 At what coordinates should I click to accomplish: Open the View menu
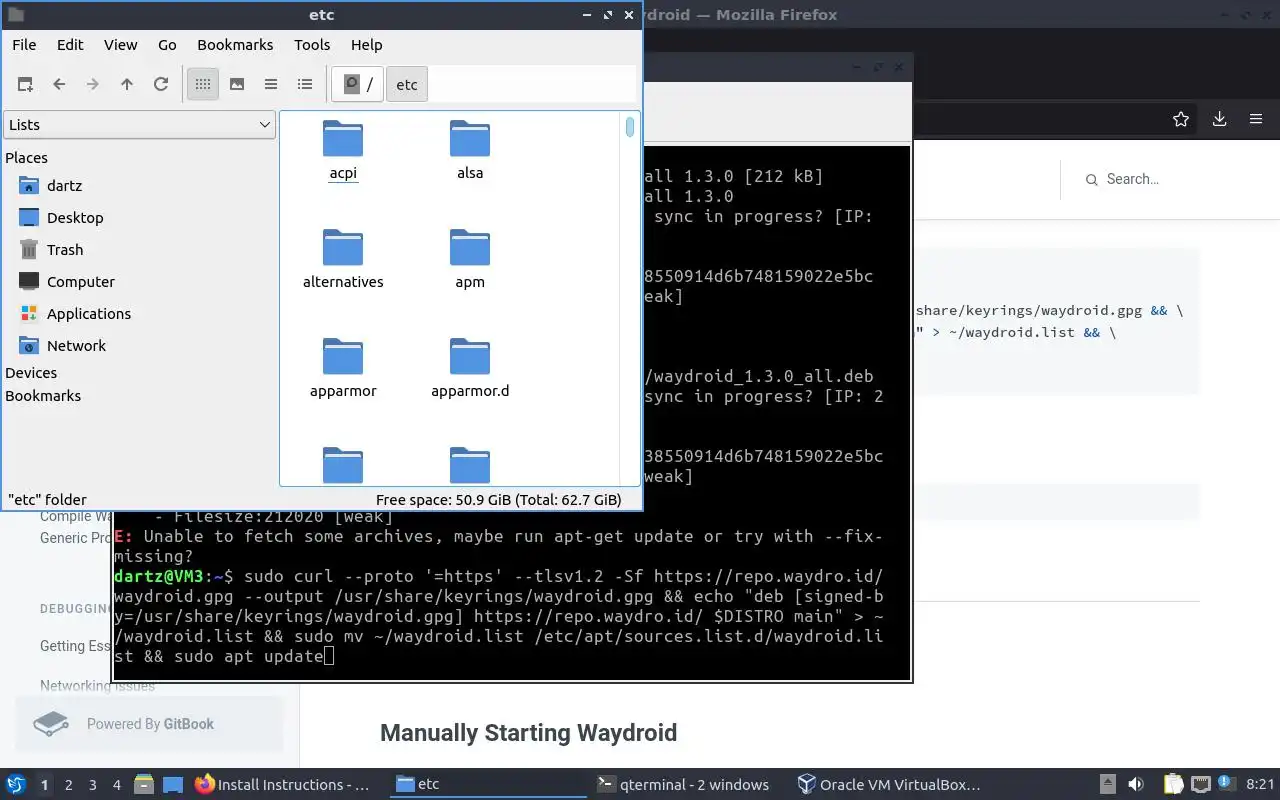pos(121,45)
